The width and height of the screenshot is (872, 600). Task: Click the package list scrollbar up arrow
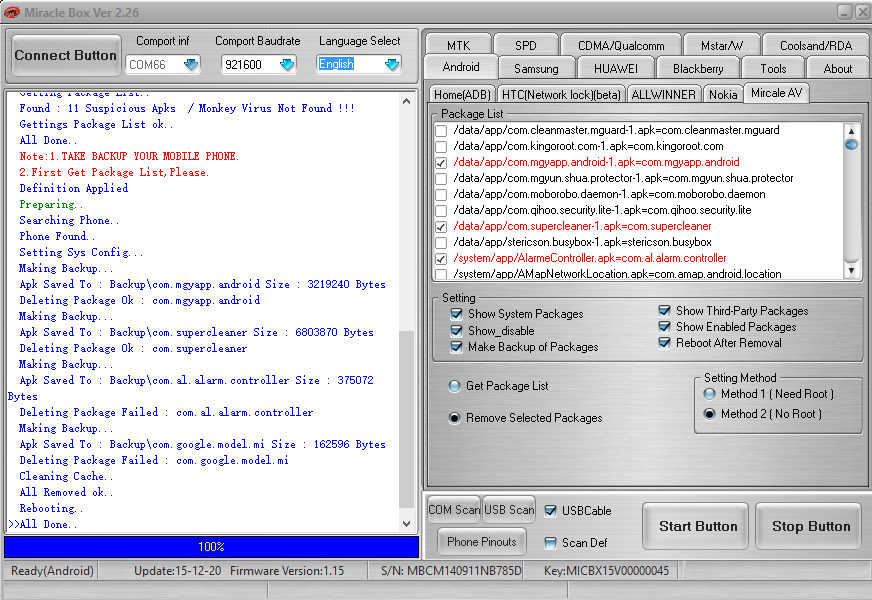[x=851, y=131]
